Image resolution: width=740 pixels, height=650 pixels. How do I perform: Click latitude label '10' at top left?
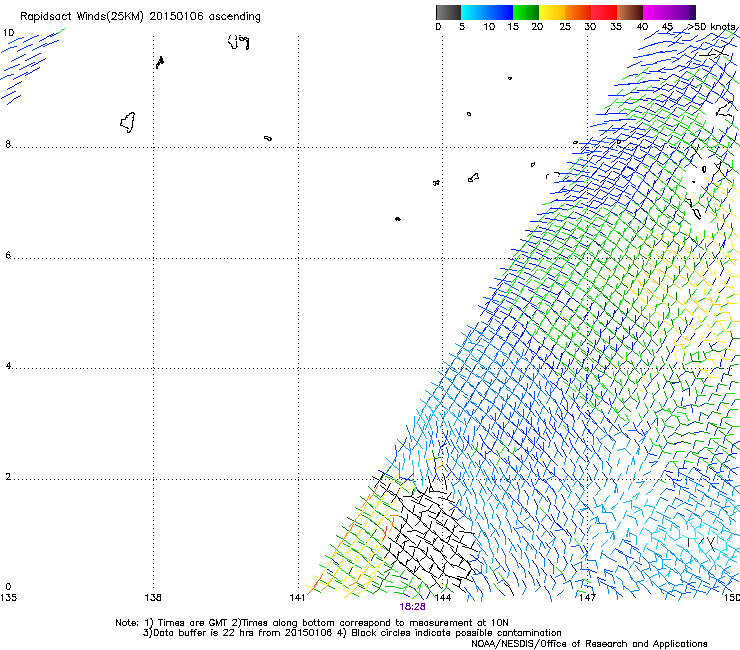[x=8, y=33]
